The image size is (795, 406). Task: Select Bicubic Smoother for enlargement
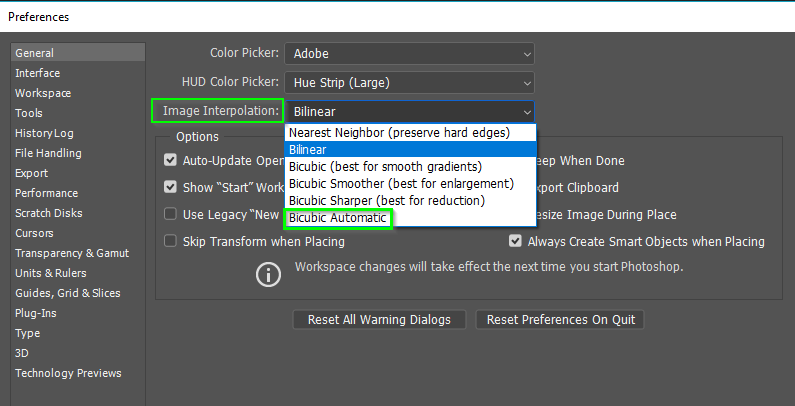click(x=401, y=184)
